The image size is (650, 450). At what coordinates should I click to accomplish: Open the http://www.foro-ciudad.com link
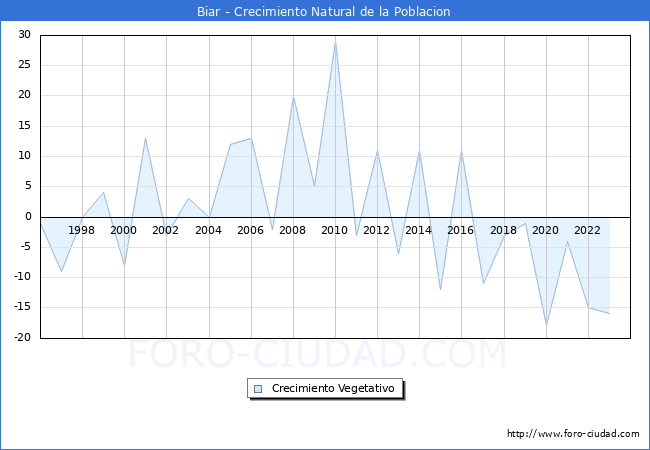(x=573, y=434)
